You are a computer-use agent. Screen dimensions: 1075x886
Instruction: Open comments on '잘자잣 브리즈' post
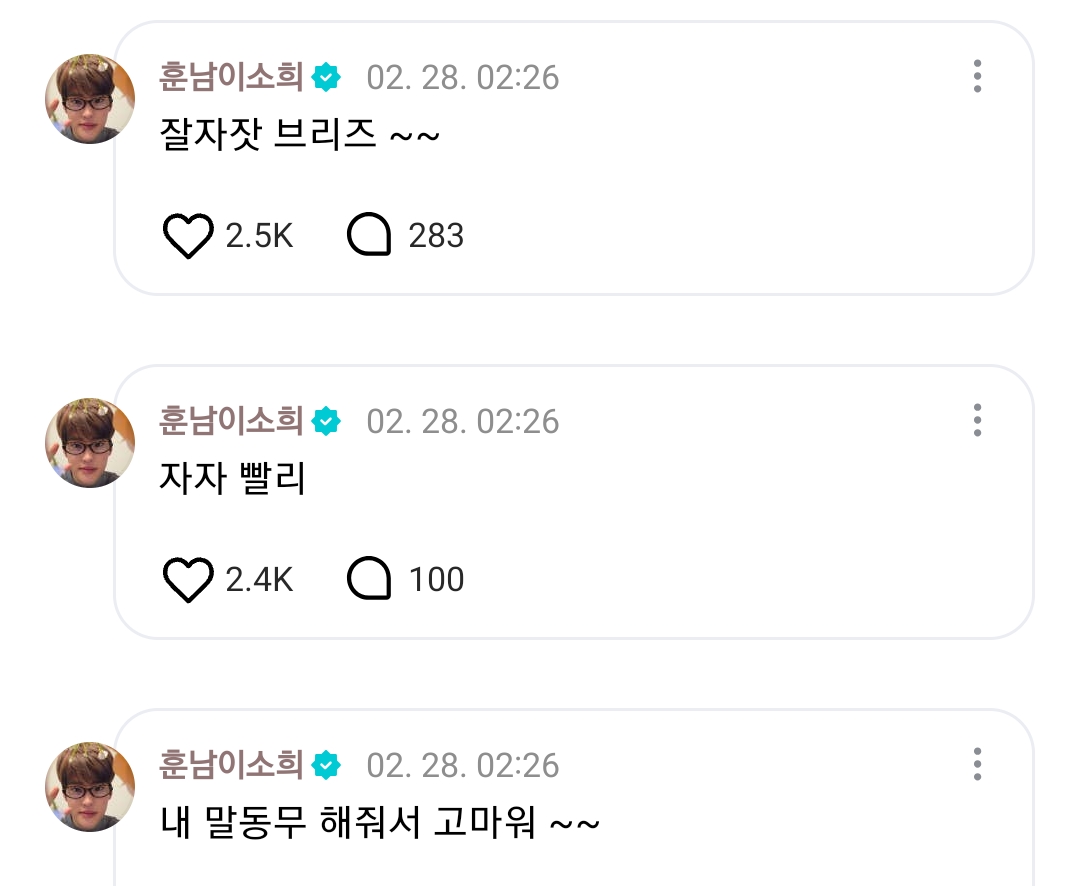(x=368, y=237)
